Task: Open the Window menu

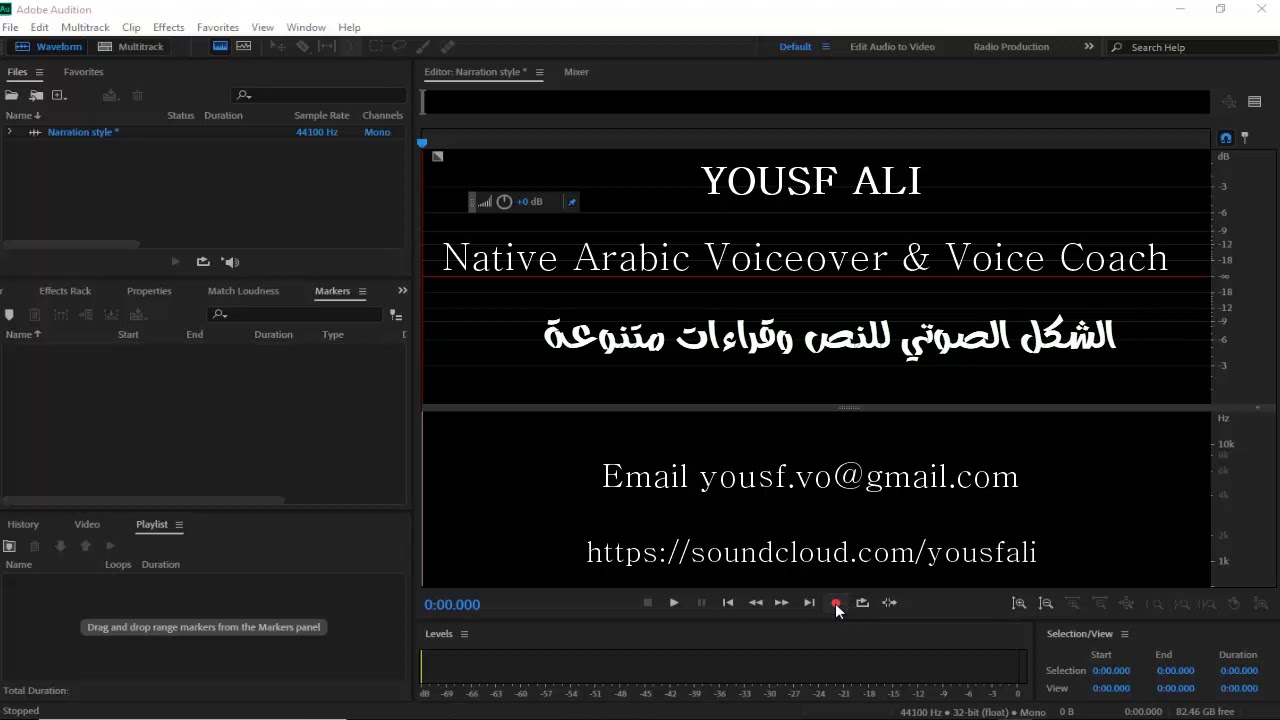Action: pyautogui.click(x=306, y=27)
